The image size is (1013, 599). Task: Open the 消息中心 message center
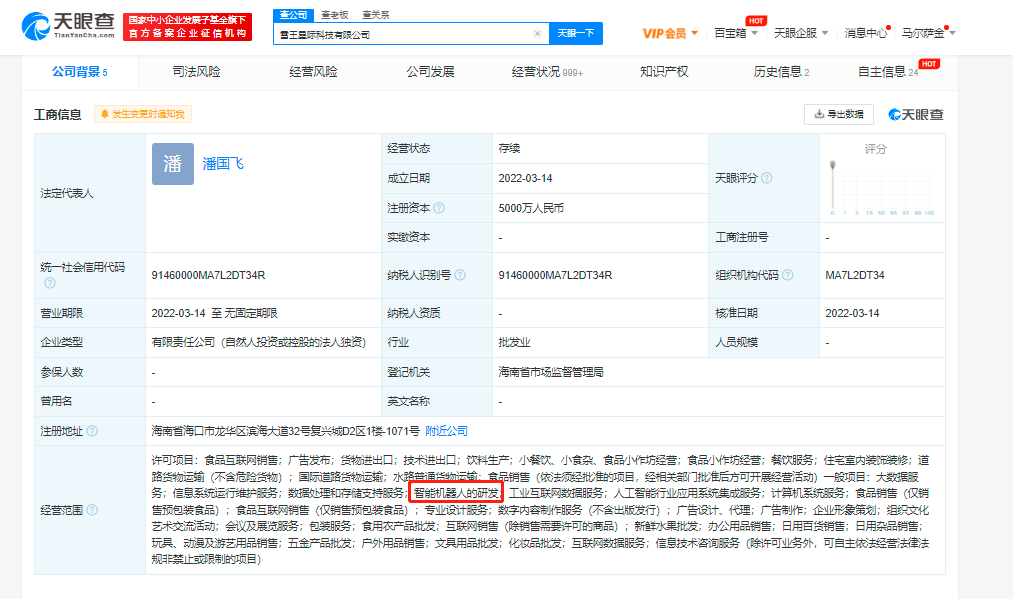(866, 33)
